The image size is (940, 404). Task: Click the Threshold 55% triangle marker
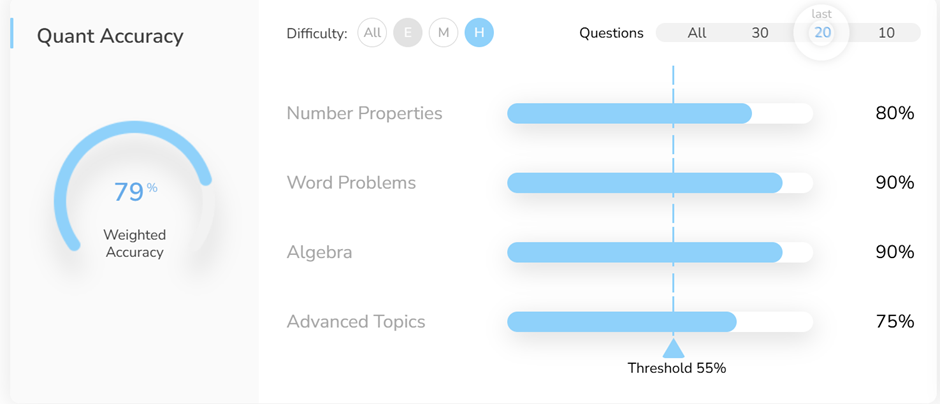pyautogui.click(x=673, y=348)
